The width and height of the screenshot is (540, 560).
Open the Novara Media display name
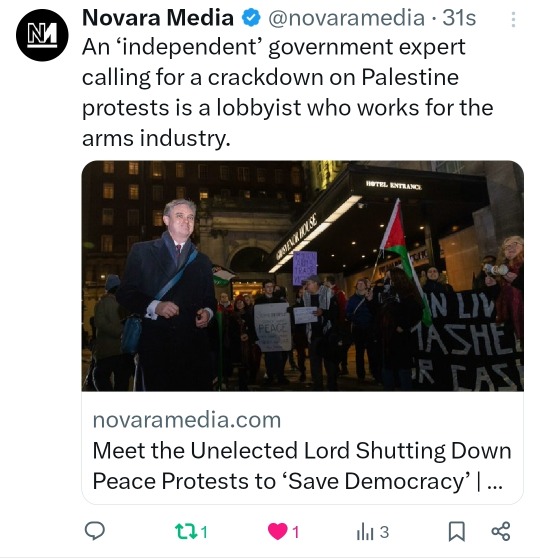[158, 18]
